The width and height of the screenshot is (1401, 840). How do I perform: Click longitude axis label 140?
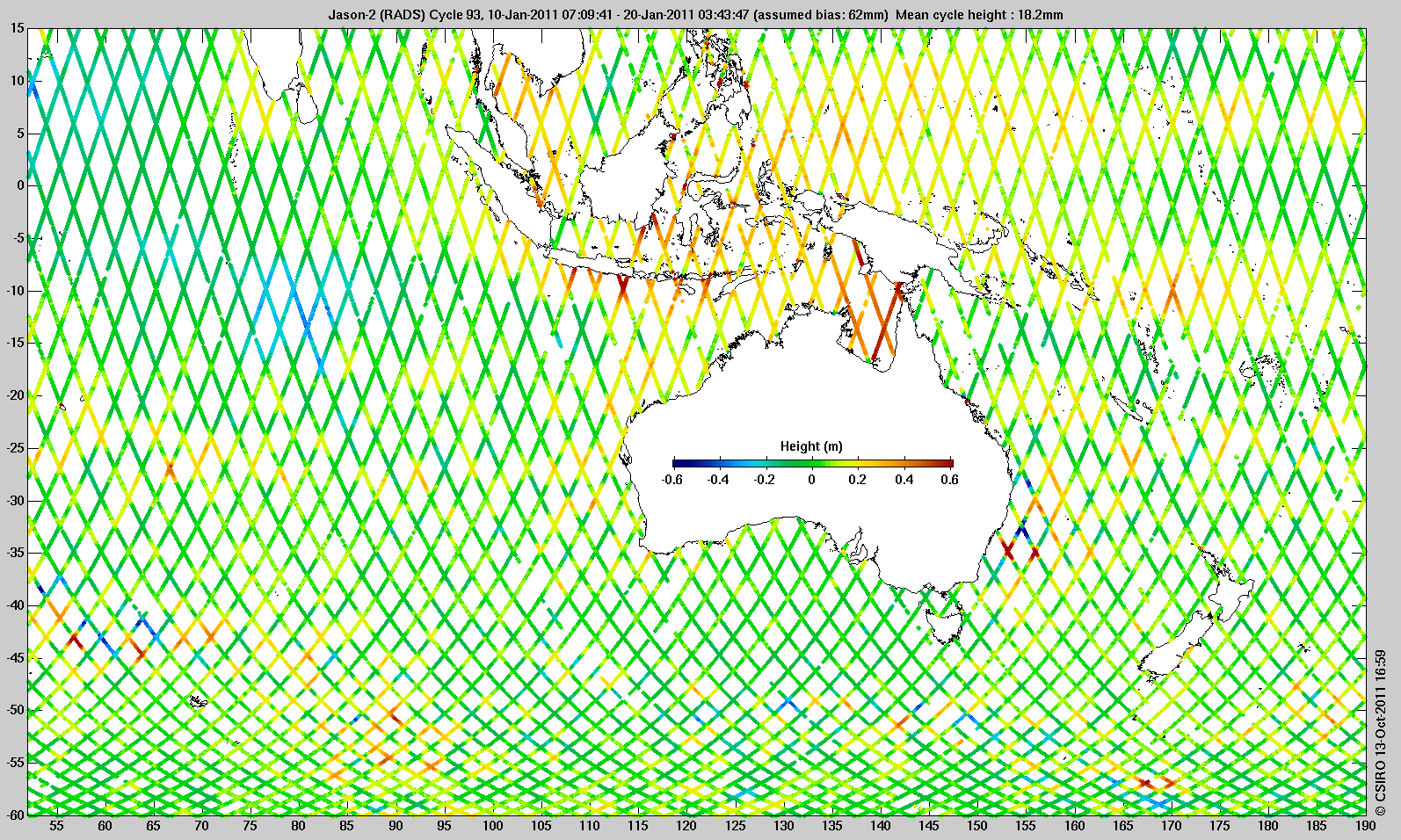881,826
